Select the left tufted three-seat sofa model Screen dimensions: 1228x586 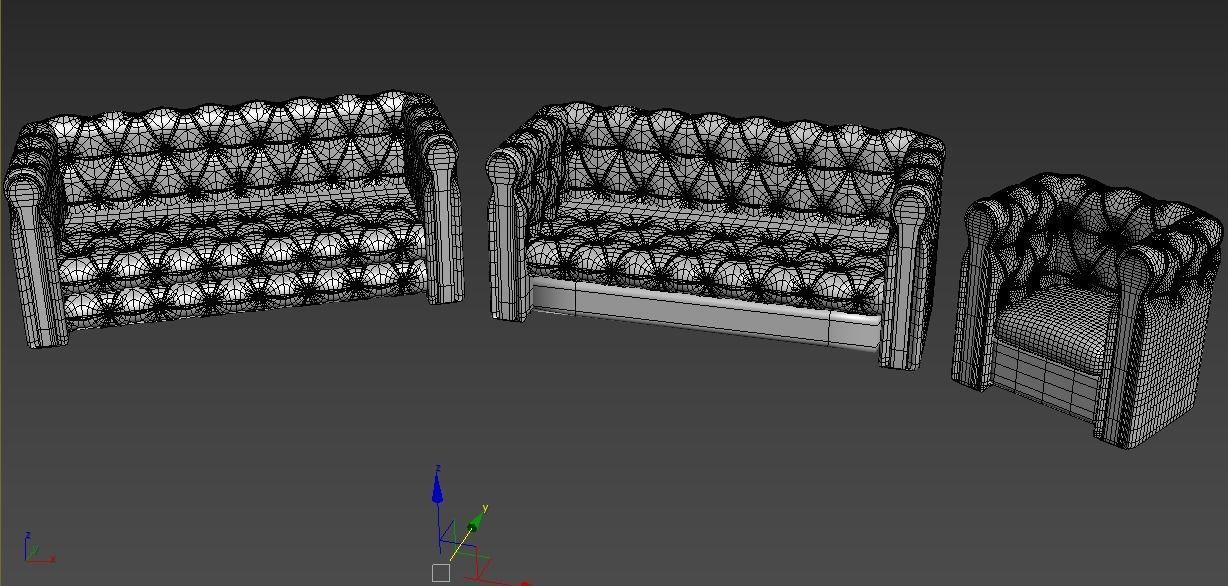(232, 218)
